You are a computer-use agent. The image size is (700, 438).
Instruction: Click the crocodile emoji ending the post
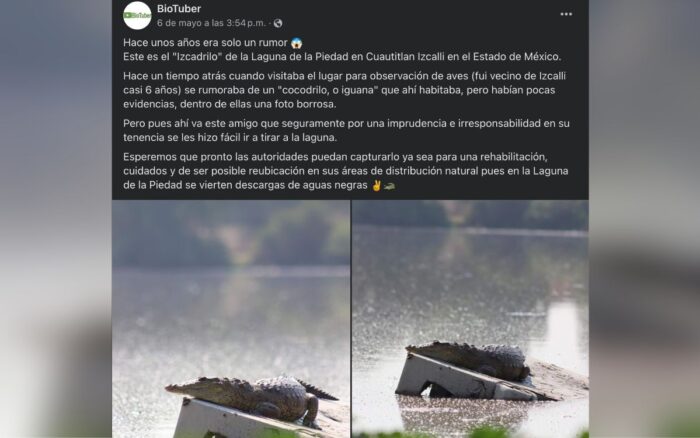(x=389, y=186)
